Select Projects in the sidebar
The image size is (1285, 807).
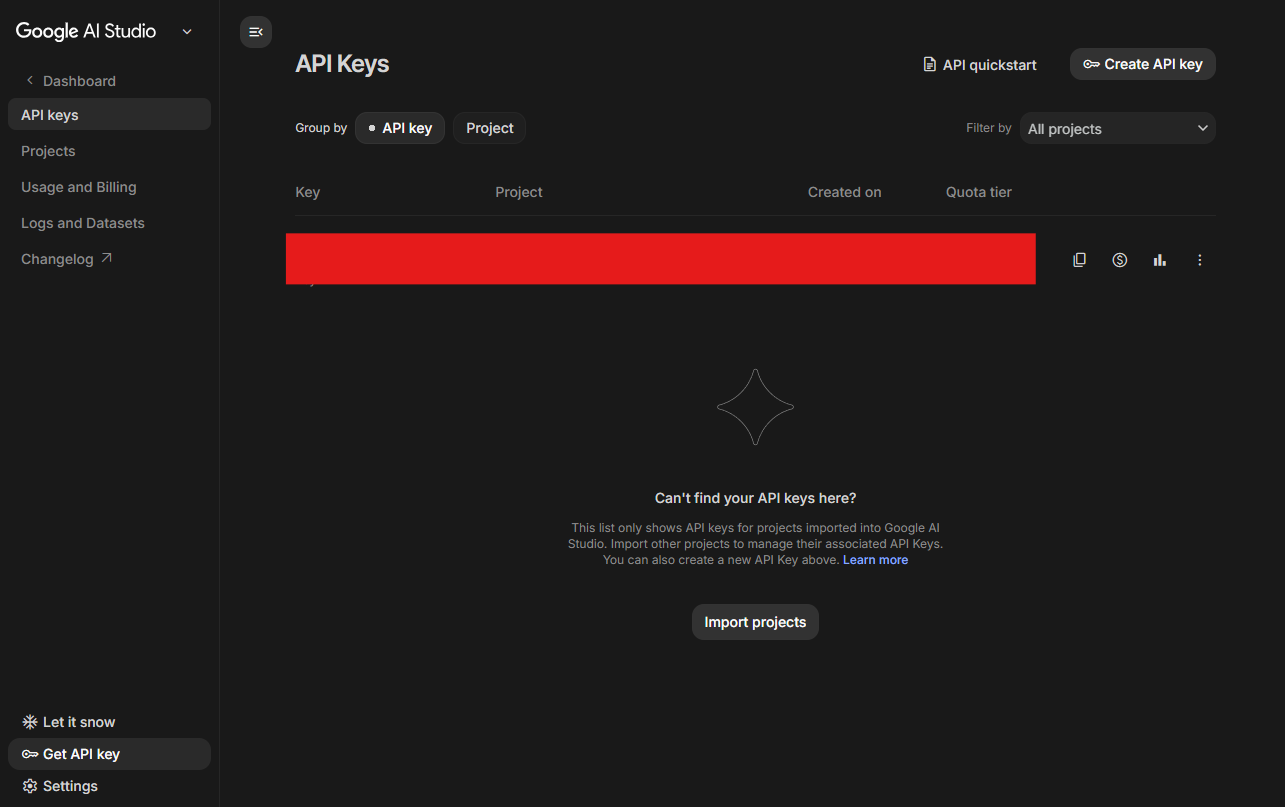(48, 151)
